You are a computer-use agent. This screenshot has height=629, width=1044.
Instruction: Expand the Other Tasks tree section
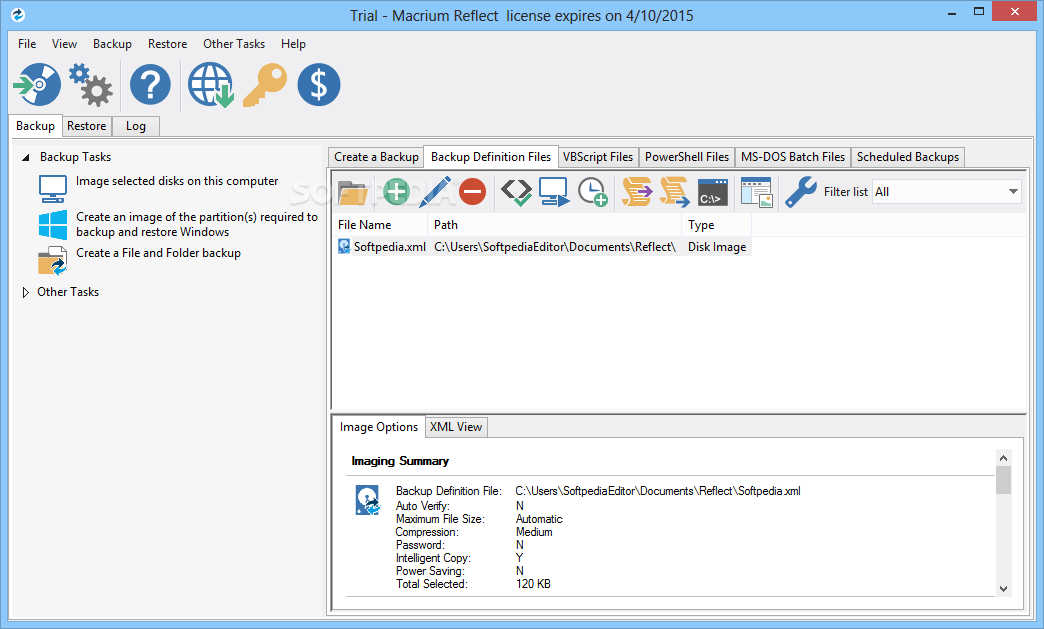pyautogui.click(x=26, y=292)
